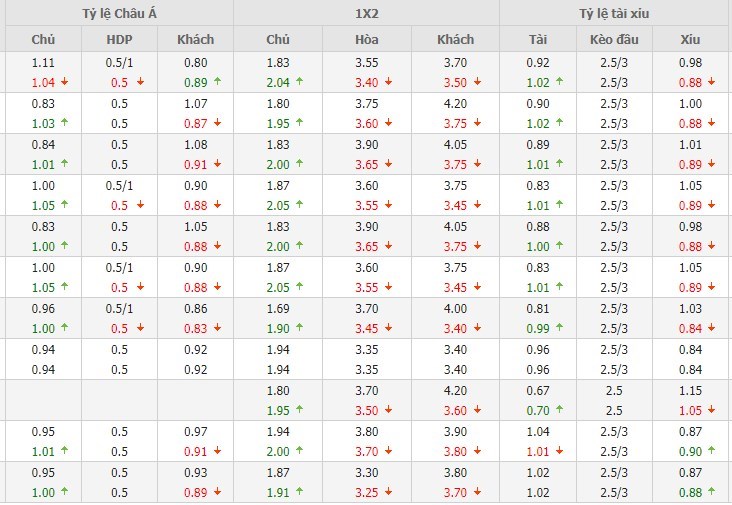Click the red down arrow beside 1.04
The height and width of the screenshot is (505, 732).
point(64,83)
